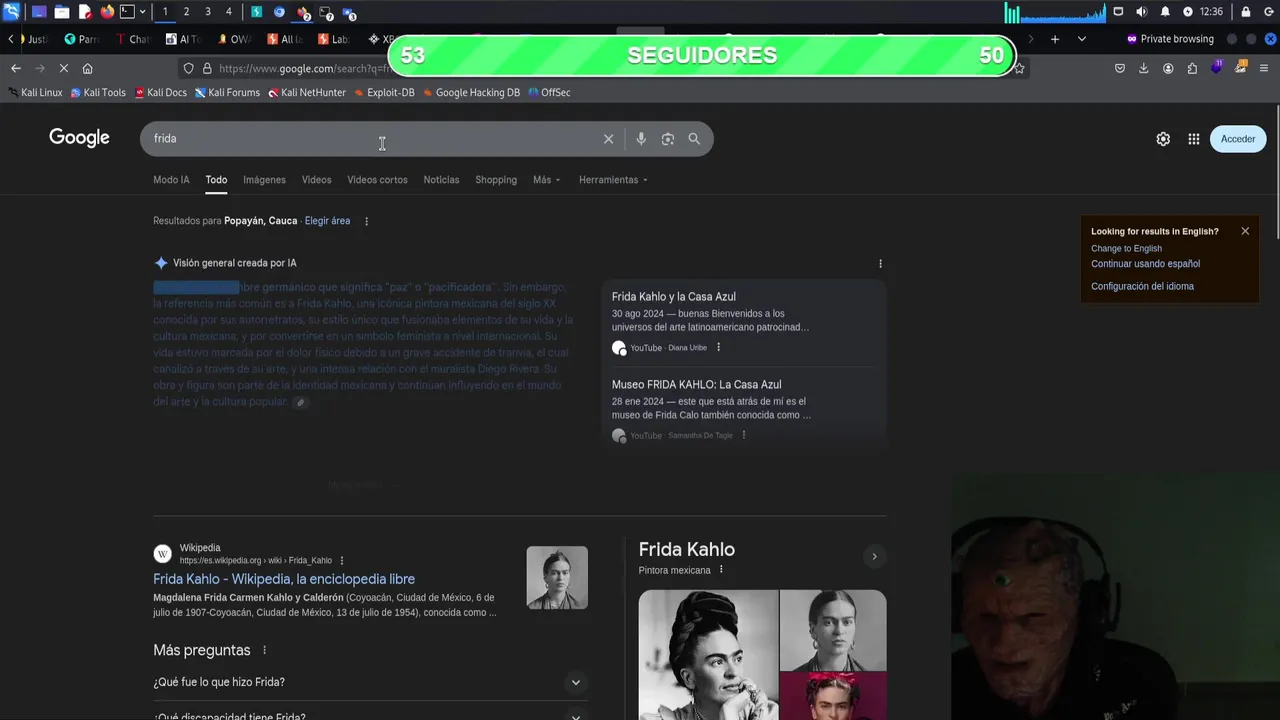Viewport: 1280px width, 720px height.
Task: Open Google Hacking DB bookmark
Action: coord(471,92)
